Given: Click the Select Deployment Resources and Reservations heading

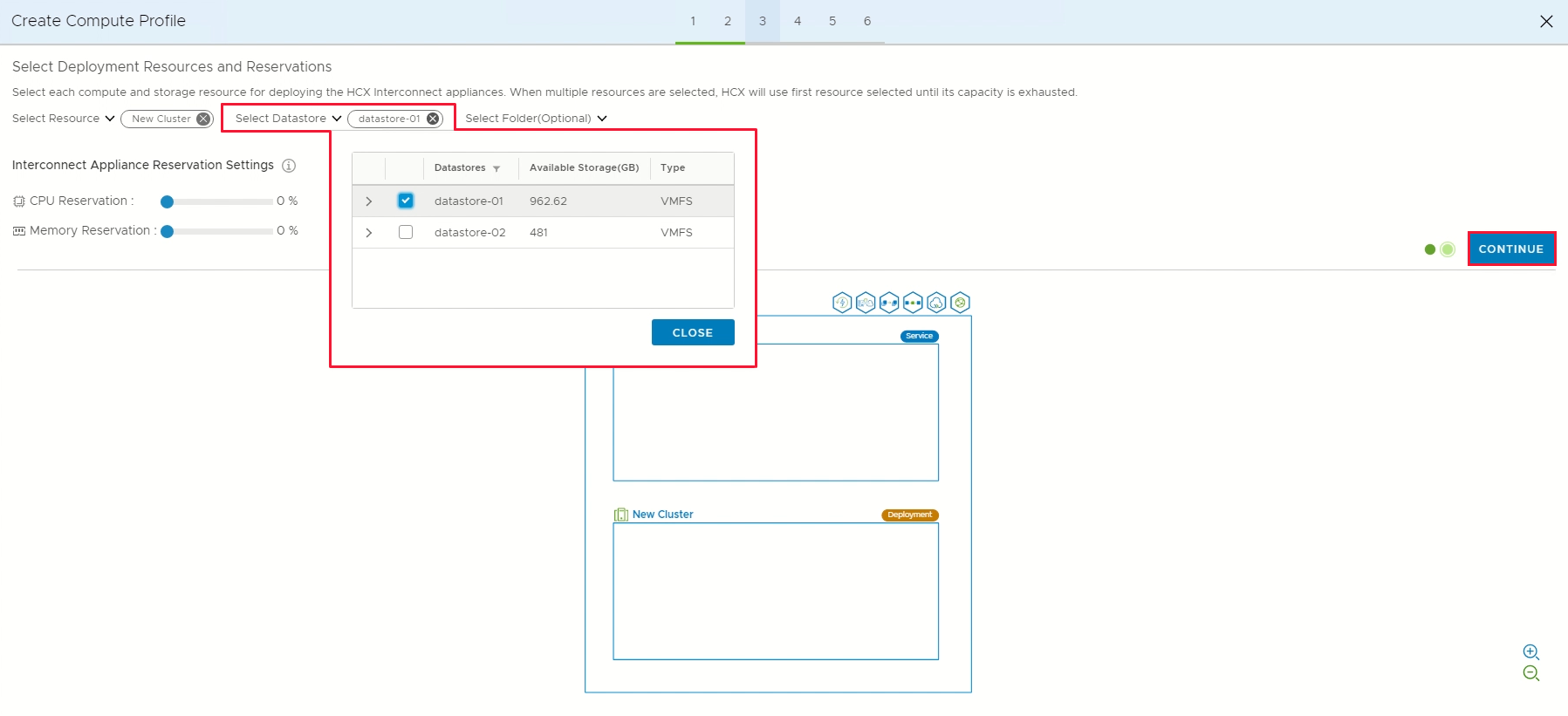Looking at the screenshot, I should 172,67.
